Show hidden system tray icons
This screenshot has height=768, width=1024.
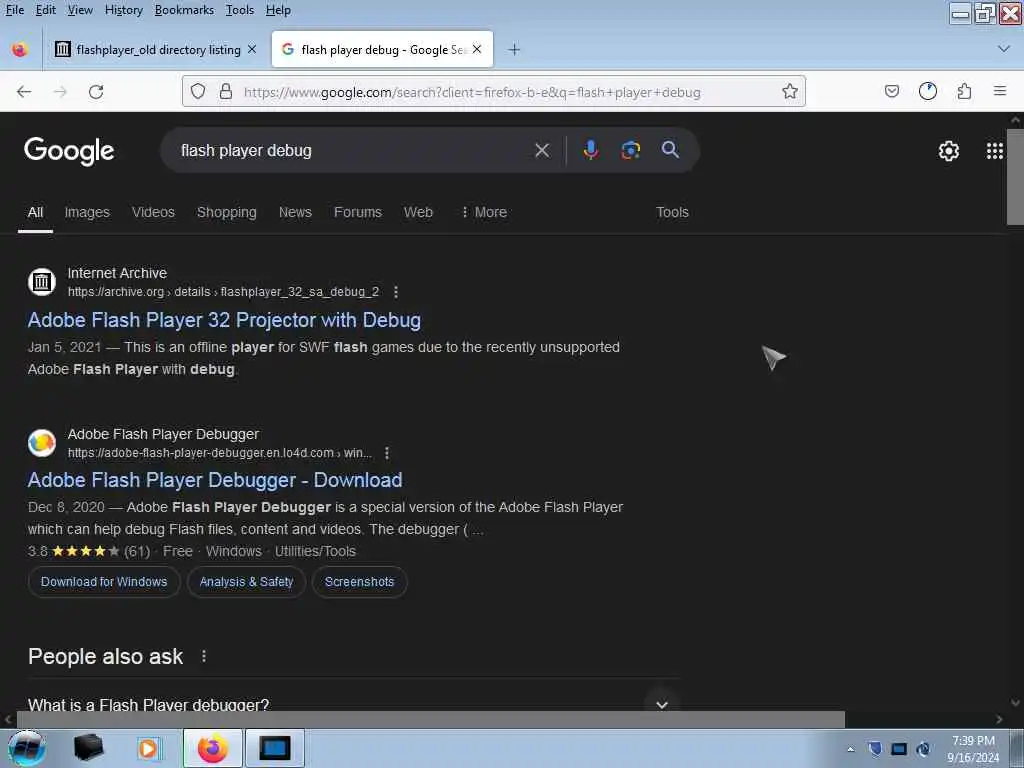click(x=850, y=749)
